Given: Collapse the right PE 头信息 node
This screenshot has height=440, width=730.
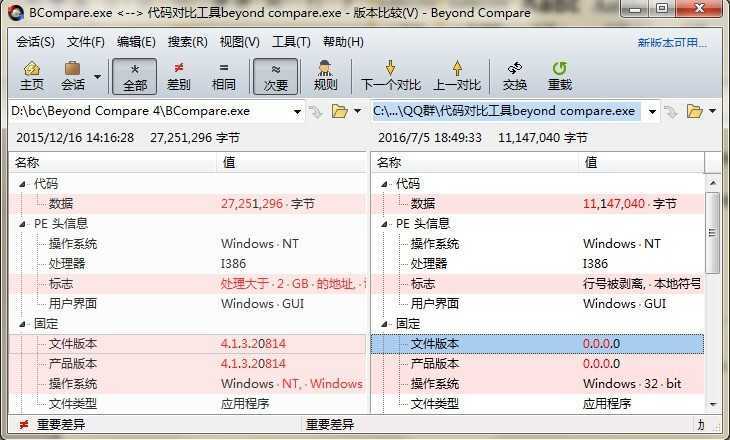Looking at the screenshot, I should tap(384, 224).
